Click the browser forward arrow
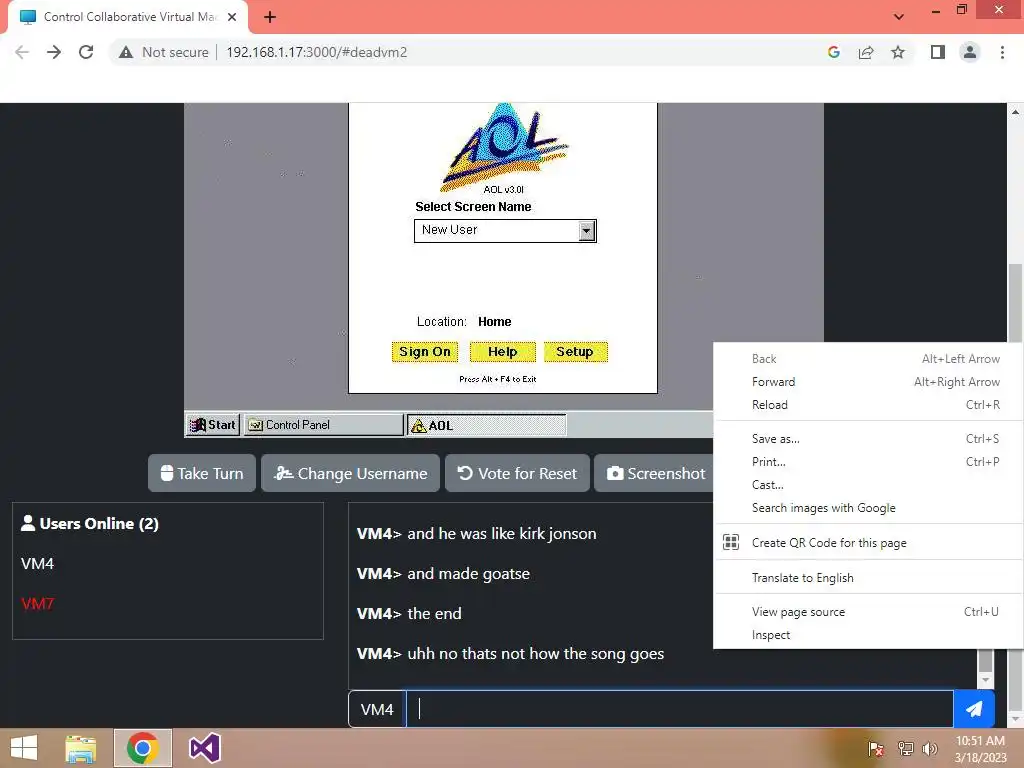Viewport: 1024px width, 768px height. coord(54,52)
